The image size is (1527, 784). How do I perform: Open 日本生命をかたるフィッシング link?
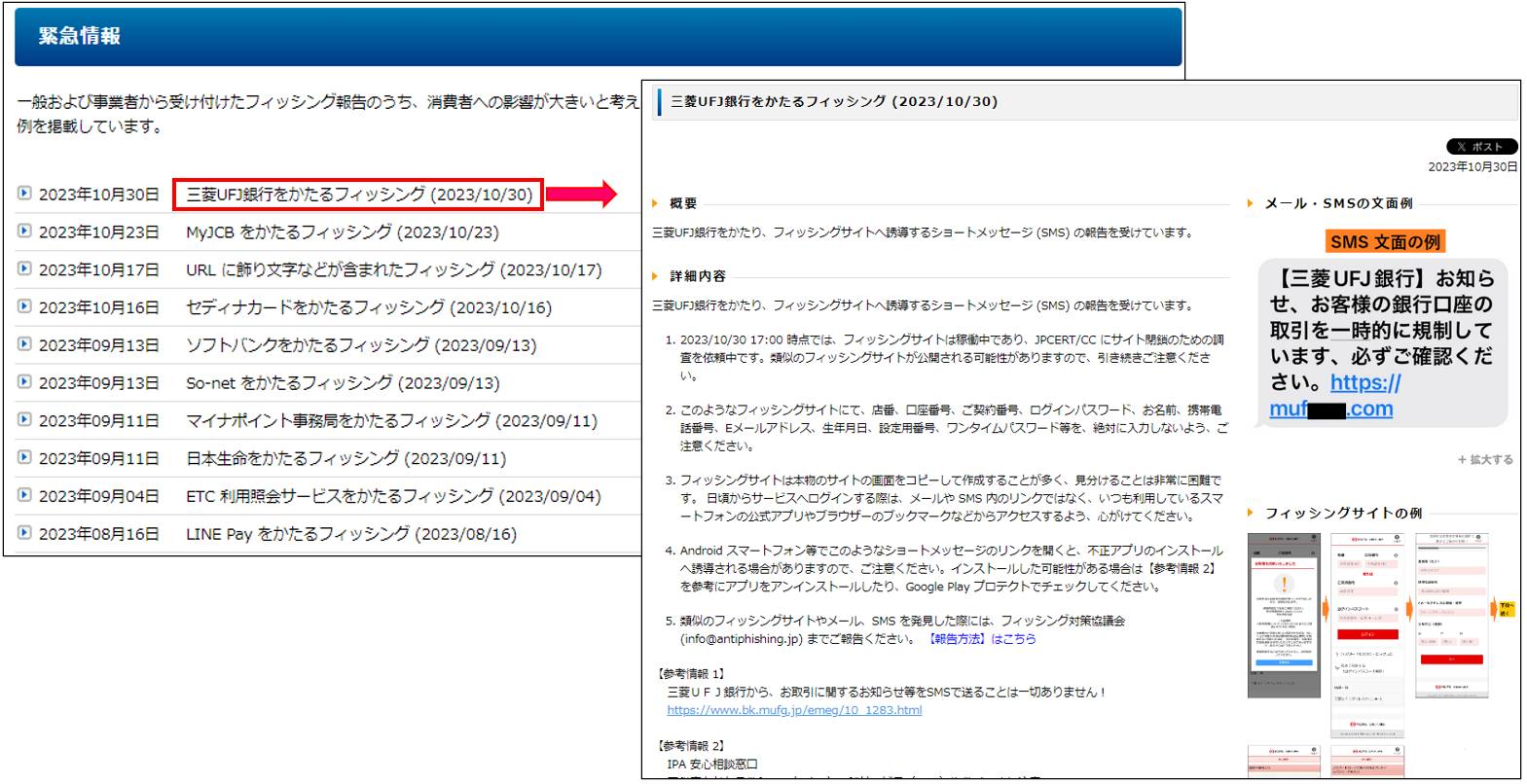[x=345, y=458]
